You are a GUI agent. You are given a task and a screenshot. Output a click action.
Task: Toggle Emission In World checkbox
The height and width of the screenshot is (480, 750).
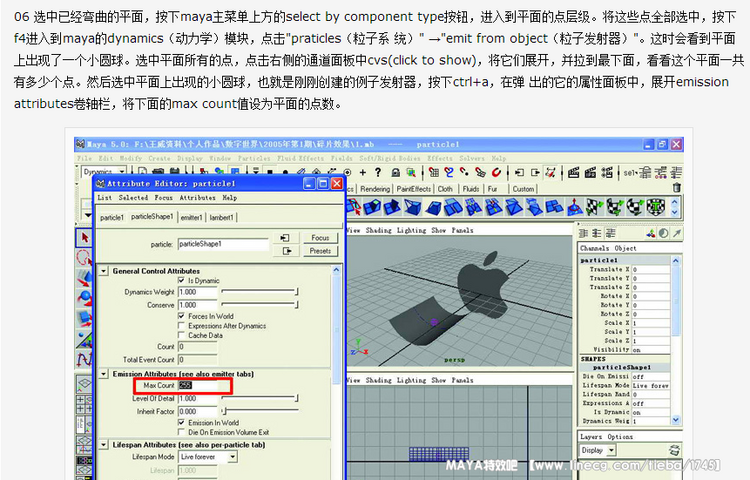pyautogui.click(x=181, y=423)
